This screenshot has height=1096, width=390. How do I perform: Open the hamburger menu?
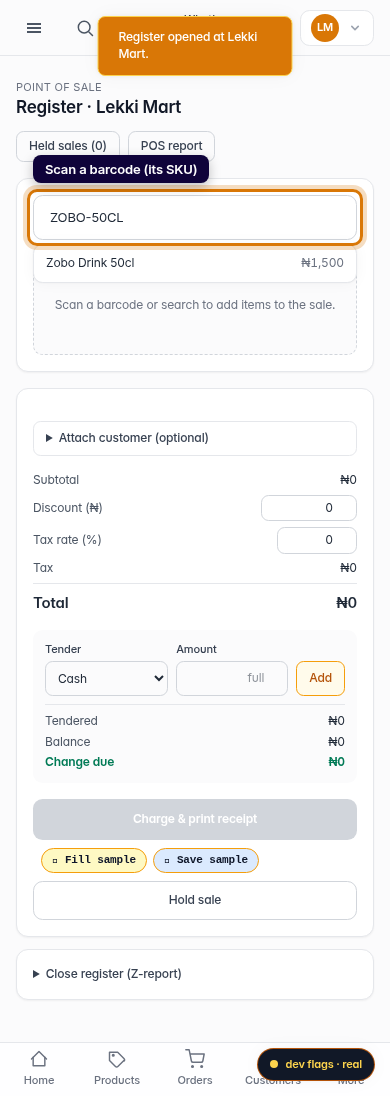(34, 28)
